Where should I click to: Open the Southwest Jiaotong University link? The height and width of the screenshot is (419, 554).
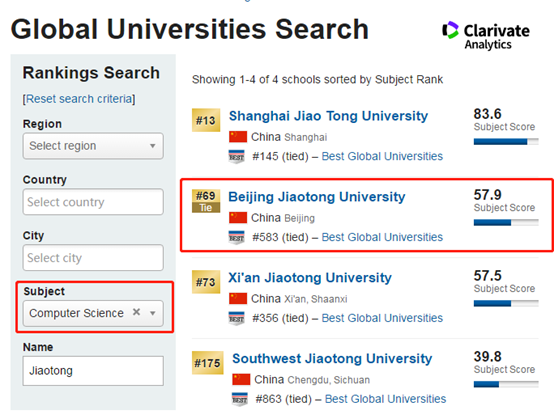[x=332, y=359]
